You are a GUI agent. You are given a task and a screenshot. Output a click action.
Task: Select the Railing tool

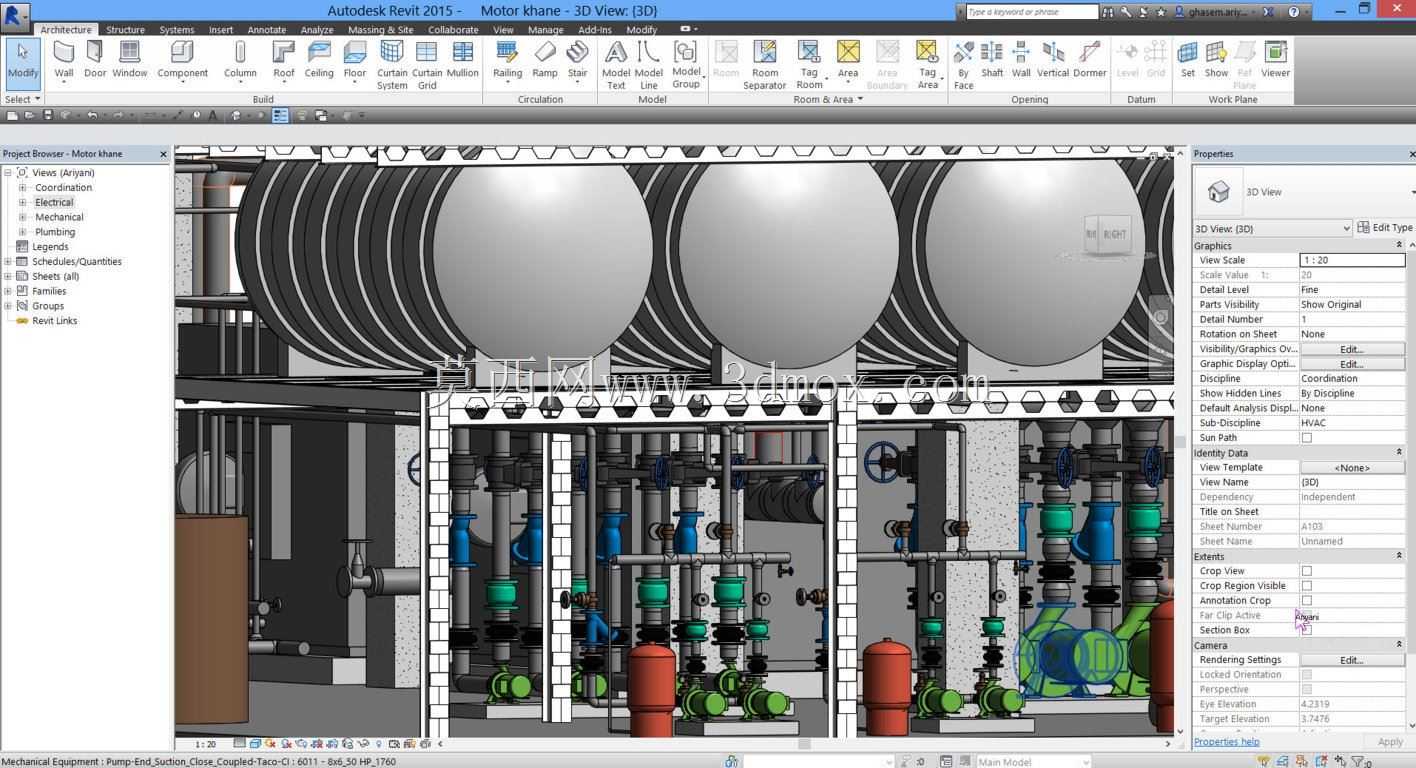(x=507, y=60)
